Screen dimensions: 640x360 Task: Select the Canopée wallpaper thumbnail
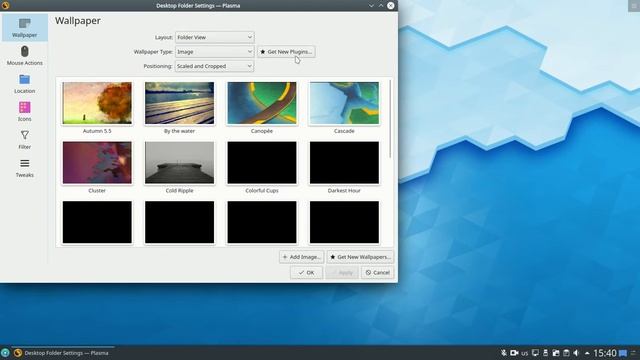tap(262, 103)
